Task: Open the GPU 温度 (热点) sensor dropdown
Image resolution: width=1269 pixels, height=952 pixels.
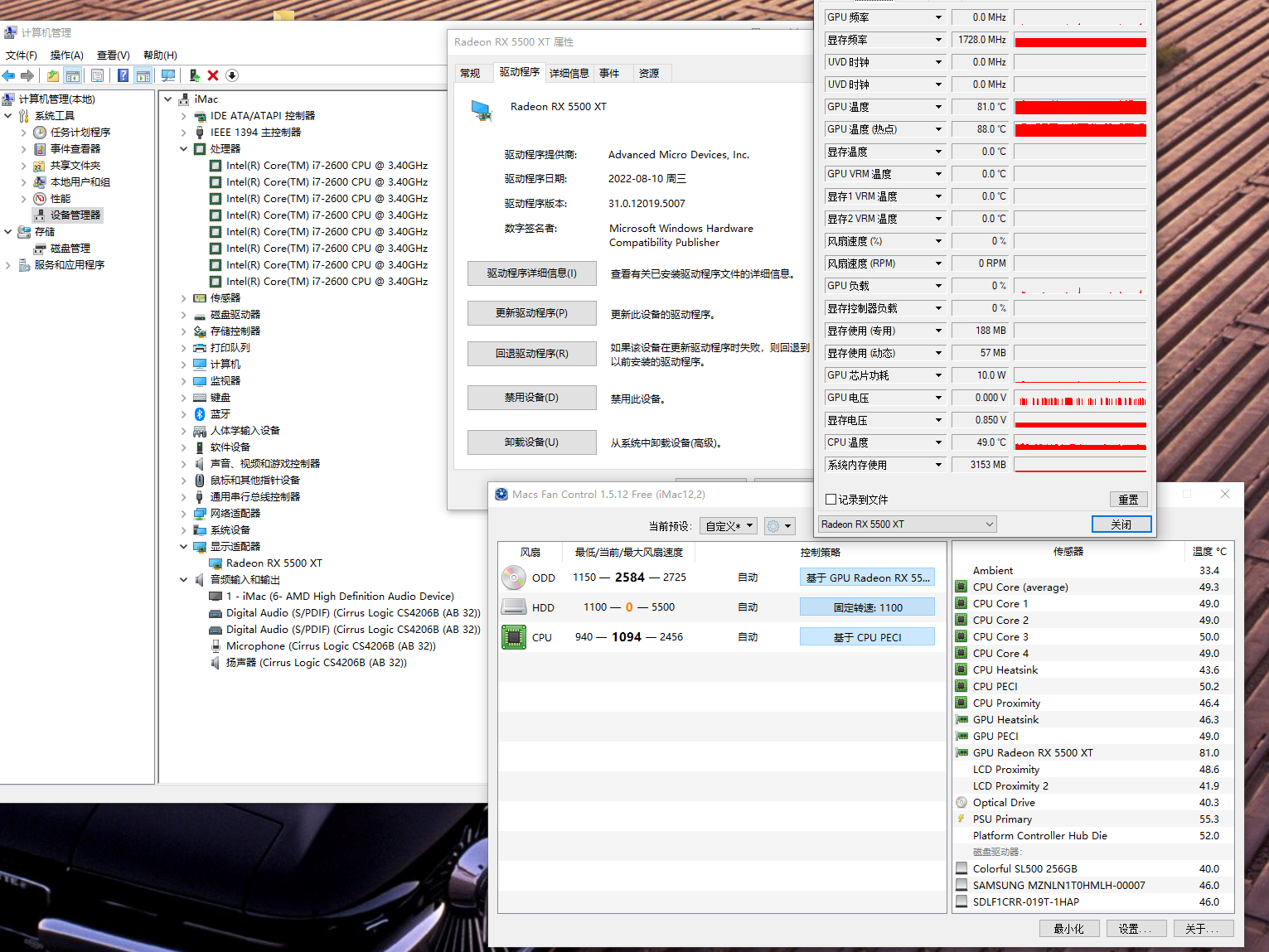Action: coord(938,129)
